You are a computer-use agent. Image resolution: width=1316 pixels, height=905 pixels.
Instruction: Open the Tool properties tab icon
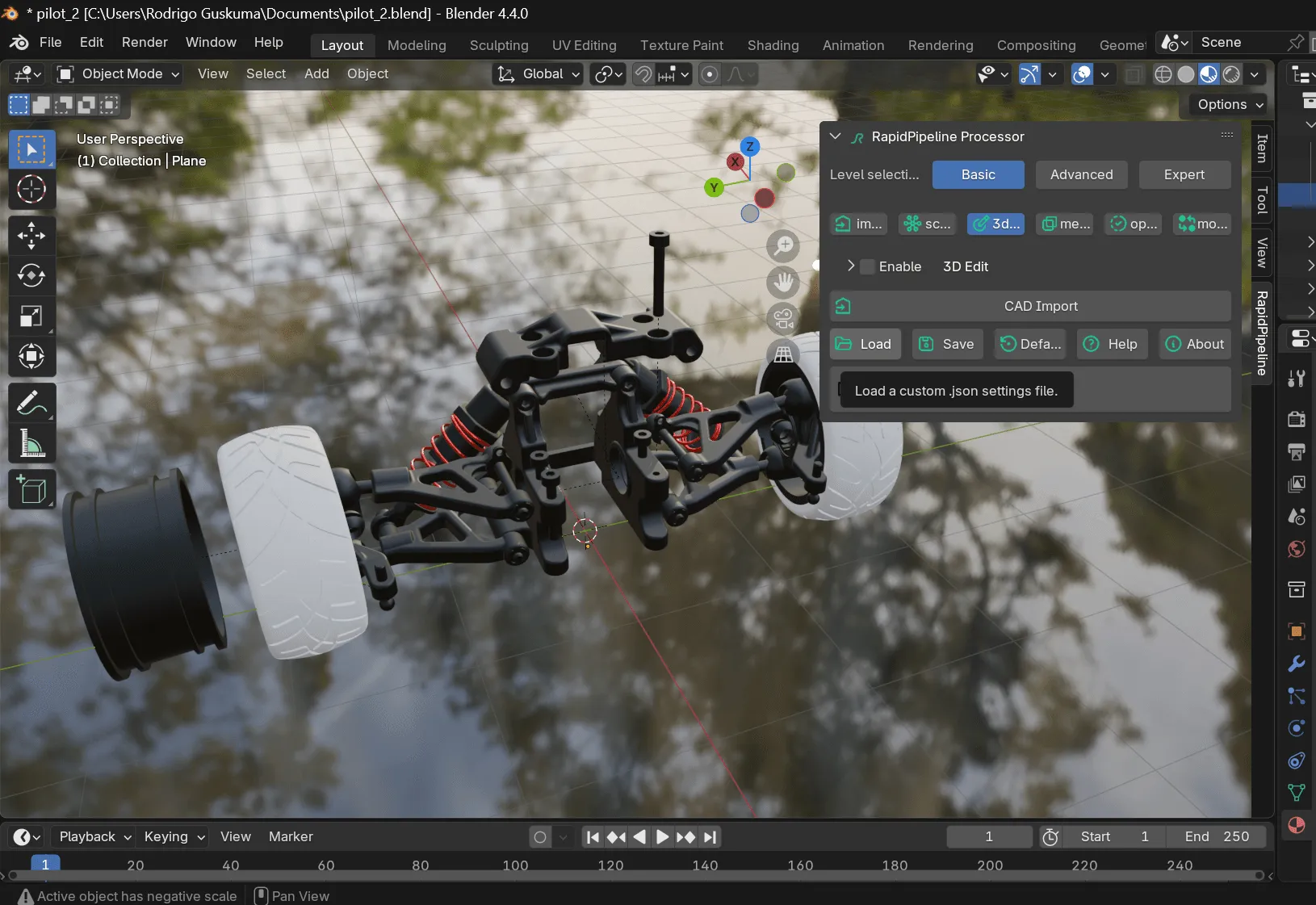pos(1297,378)
